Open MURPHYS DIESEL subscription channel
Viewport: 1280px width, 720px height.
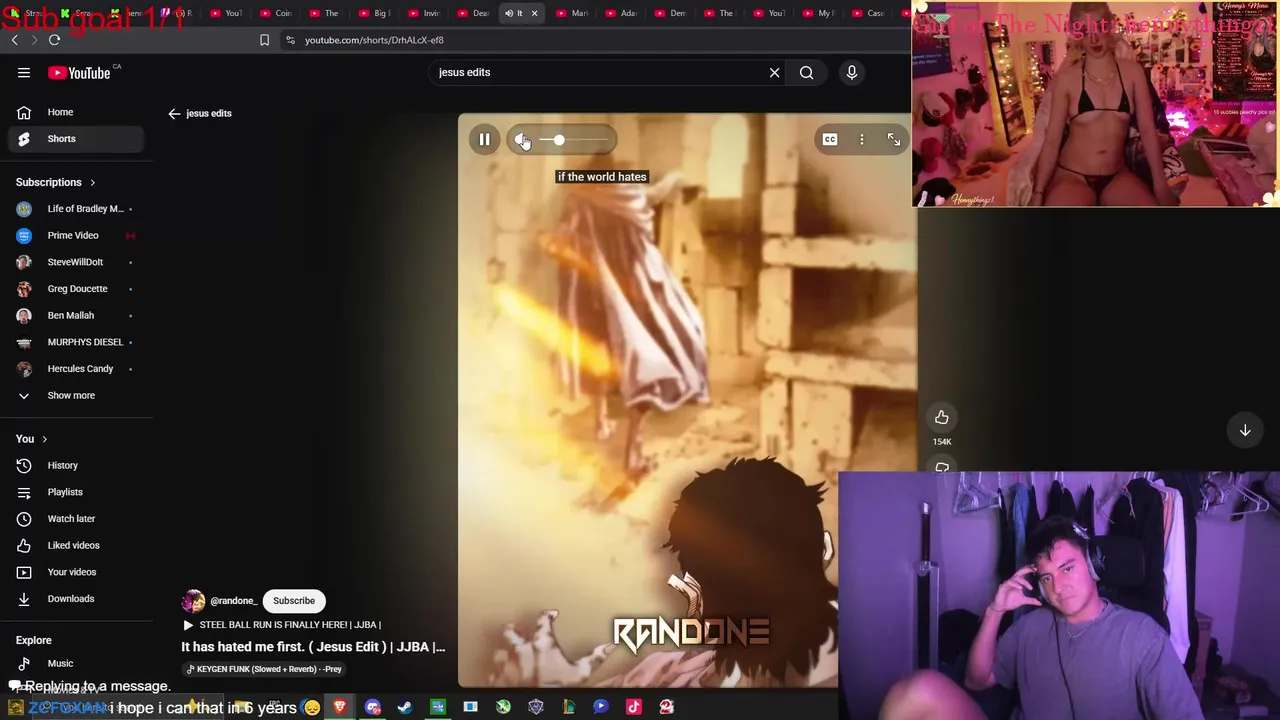coord(77,342)
